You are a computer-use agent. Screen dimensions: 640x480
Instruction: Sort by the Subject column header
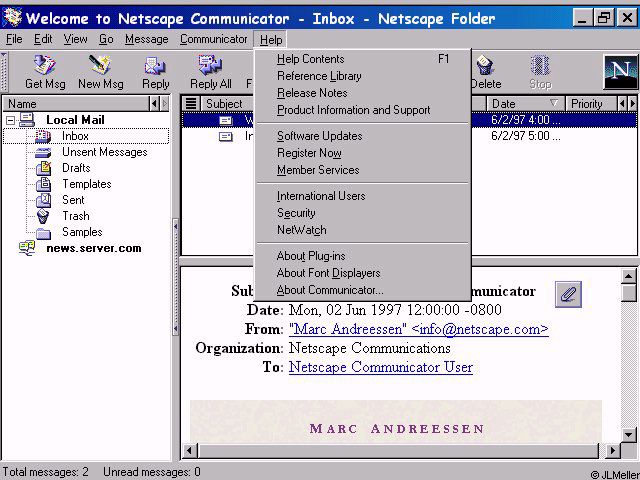tap(227, 104)
